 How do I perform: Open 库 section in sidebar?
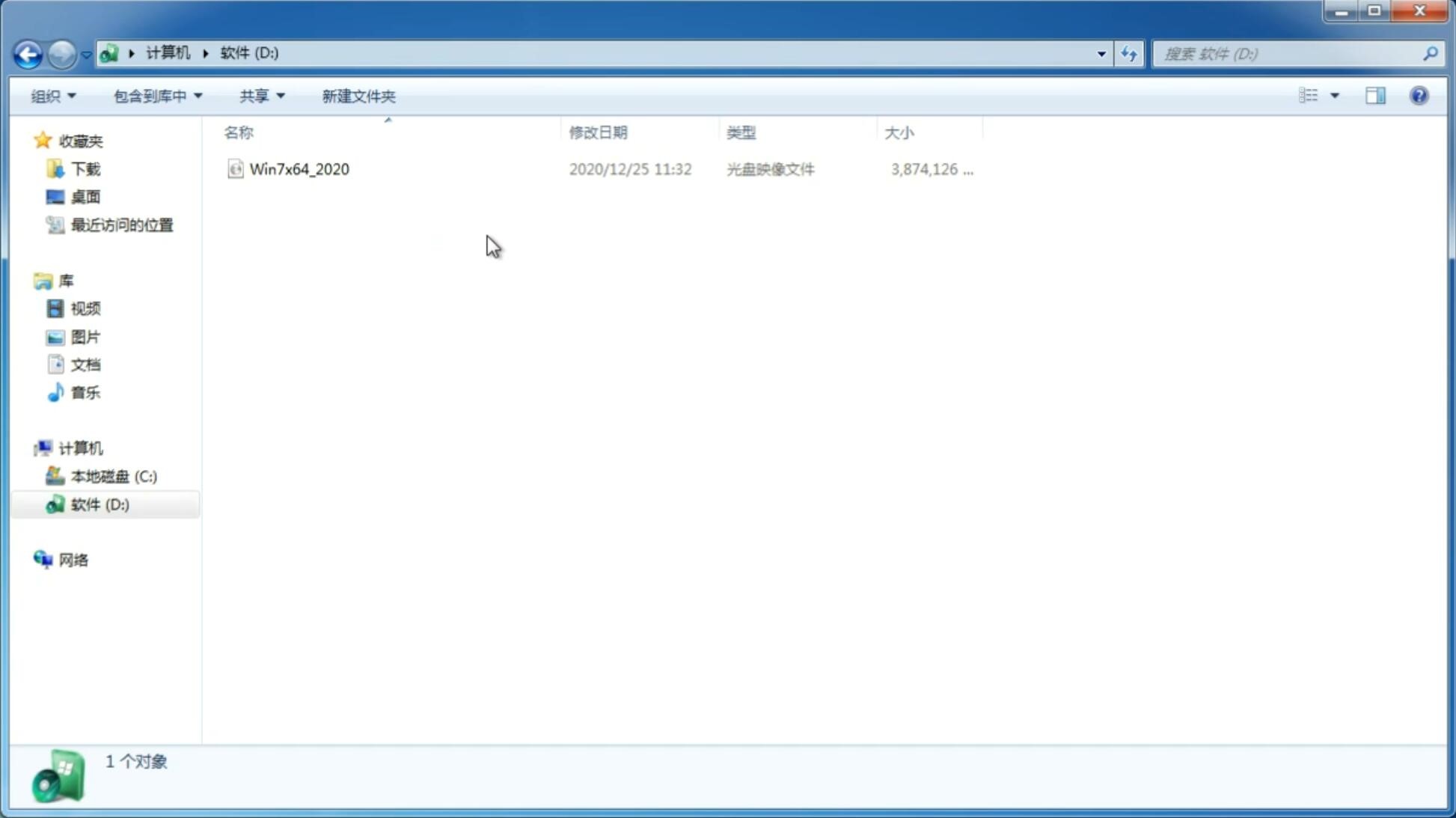click(x=66, y=280)
